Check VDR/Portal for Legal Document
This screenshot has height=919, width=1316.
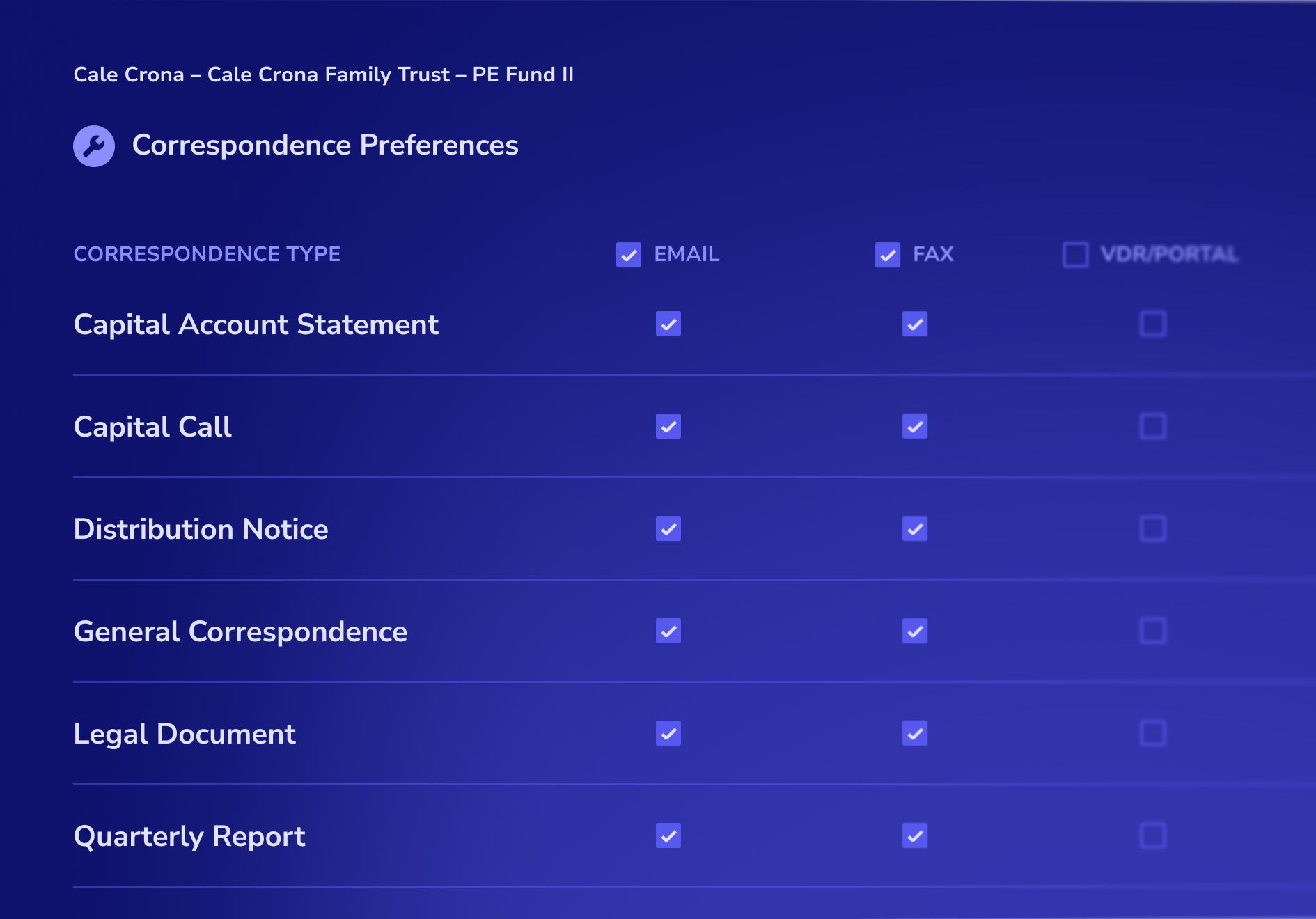(x=1153, y=733)
